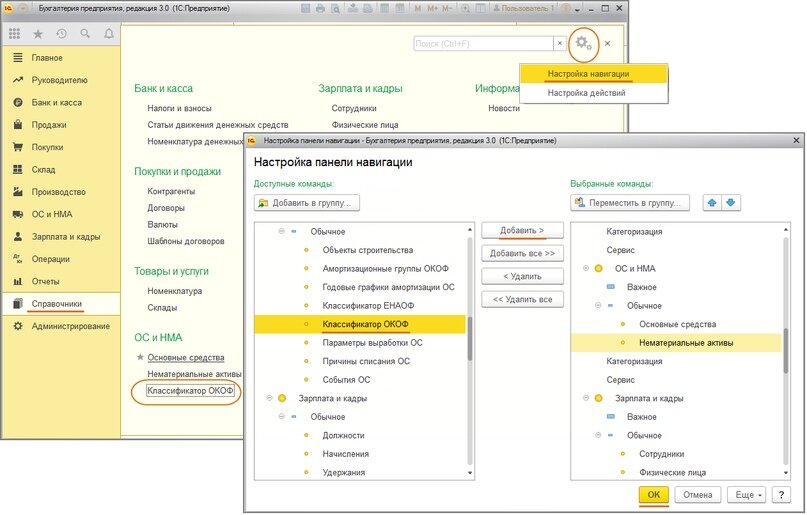This screenshot has width=807, height=515.
Task: Click << Удалить все button
Action: 522,299
